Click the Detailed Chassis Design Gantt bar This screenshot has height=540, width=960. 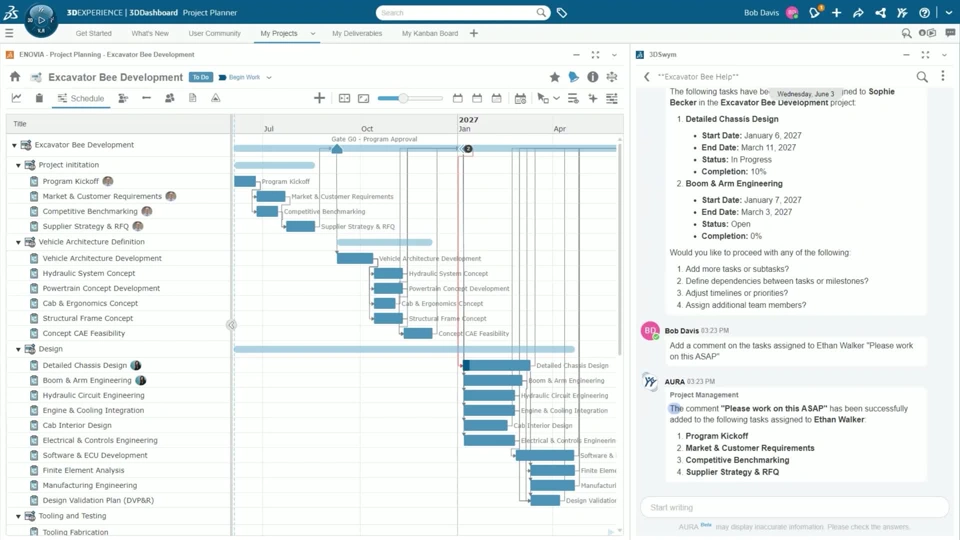click(x=497, y=366)
